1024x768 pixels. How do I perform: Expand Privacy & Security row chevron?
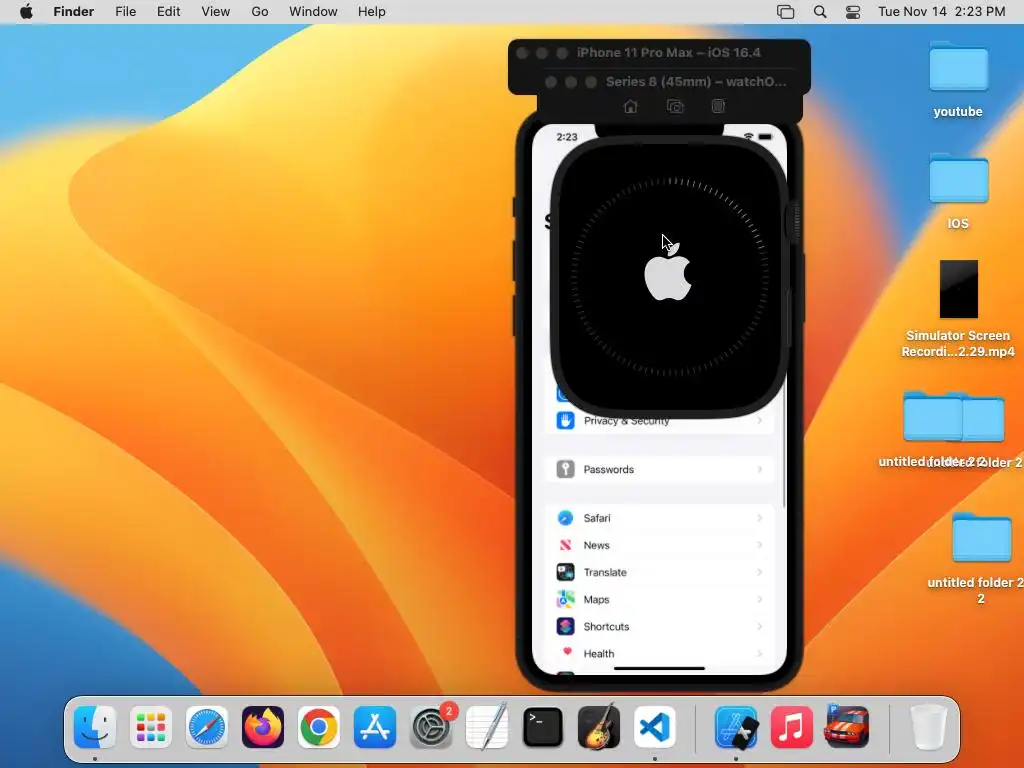click(760, 421)
